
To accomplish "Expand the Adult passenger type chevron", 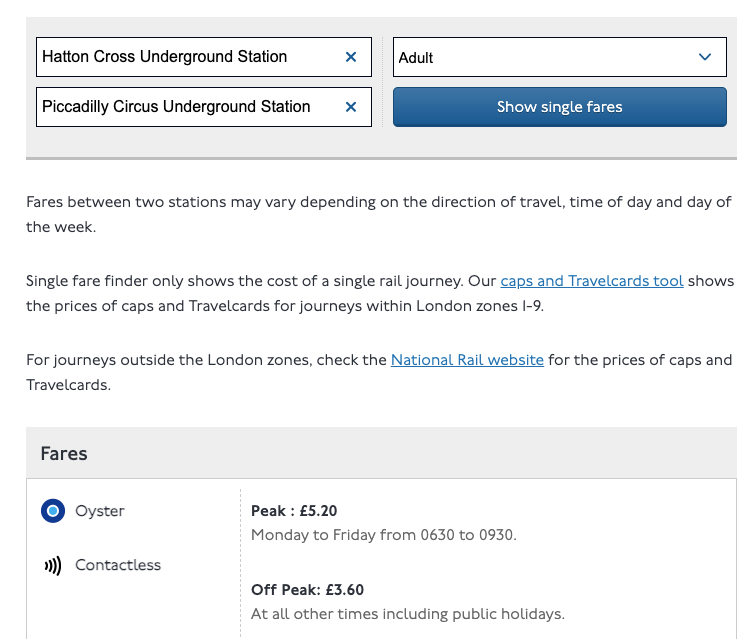I will click(x=705, y=57).
